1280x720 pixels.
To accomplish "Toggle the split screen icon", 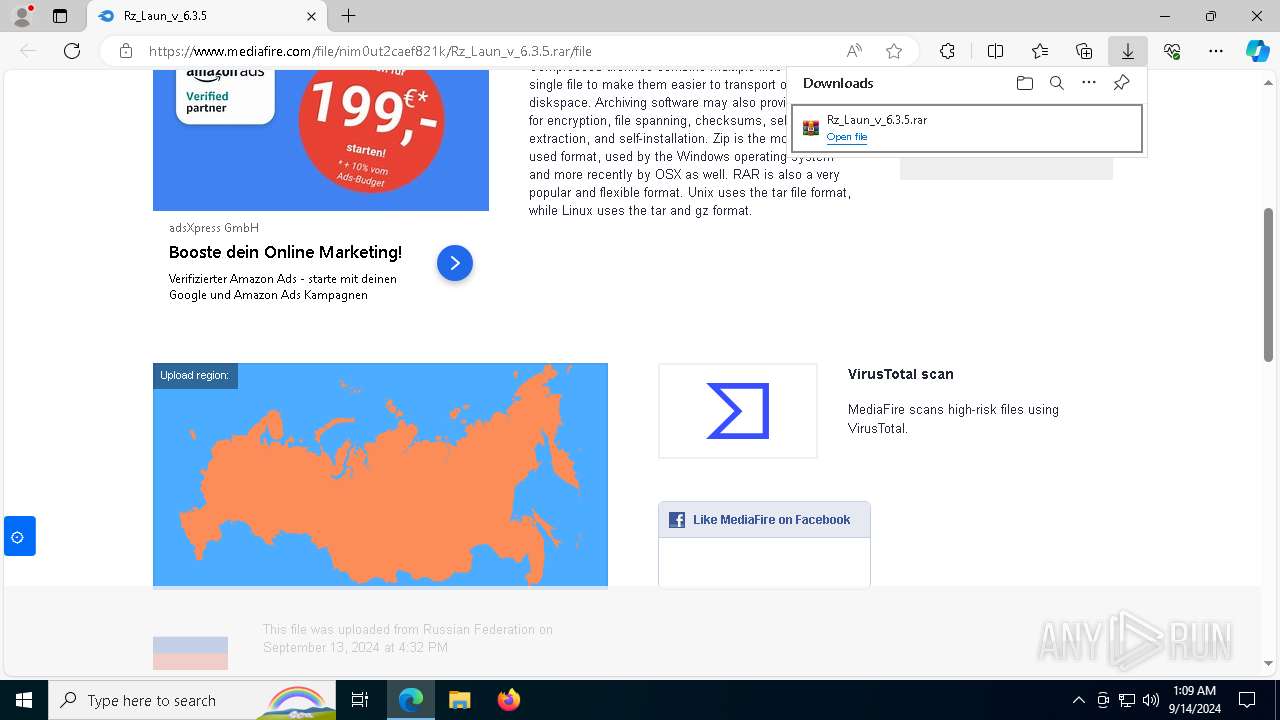I will point(995,51).
